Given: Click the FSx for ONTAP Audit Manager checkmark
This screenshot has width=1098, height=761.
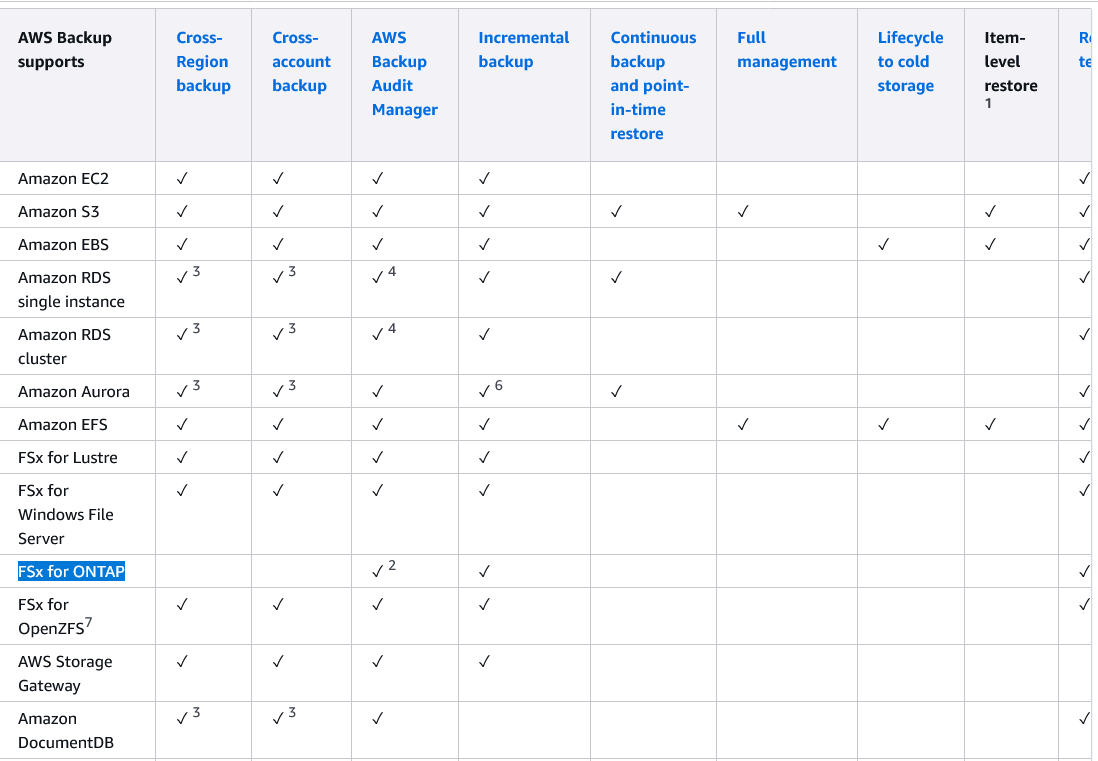Looking at the screenshot, I should 378,572.
